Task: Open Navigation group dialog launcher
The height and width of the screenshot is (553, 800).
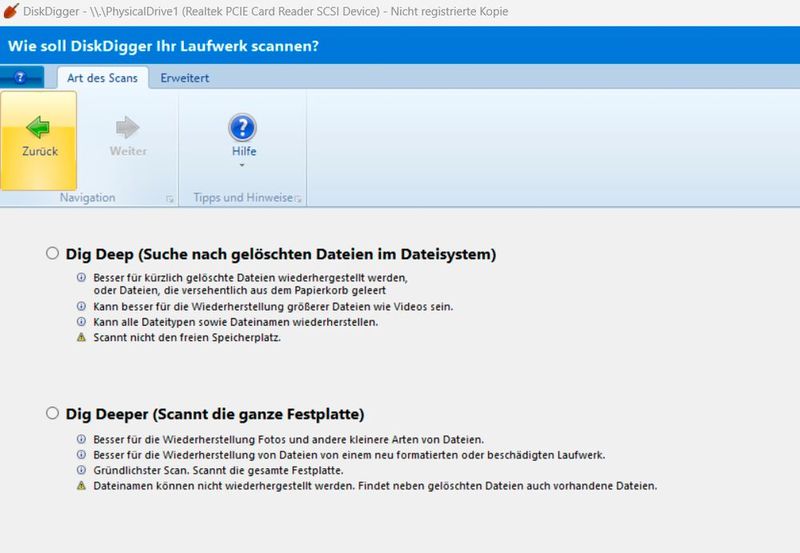Action: (x=170, y=199)
